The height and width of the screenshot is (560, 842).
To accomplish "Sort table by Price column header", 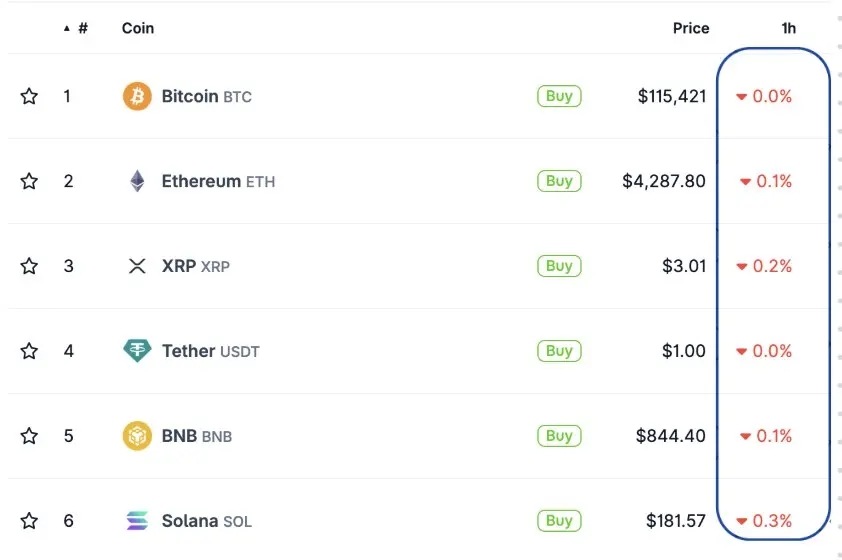I will pos(691,28).
